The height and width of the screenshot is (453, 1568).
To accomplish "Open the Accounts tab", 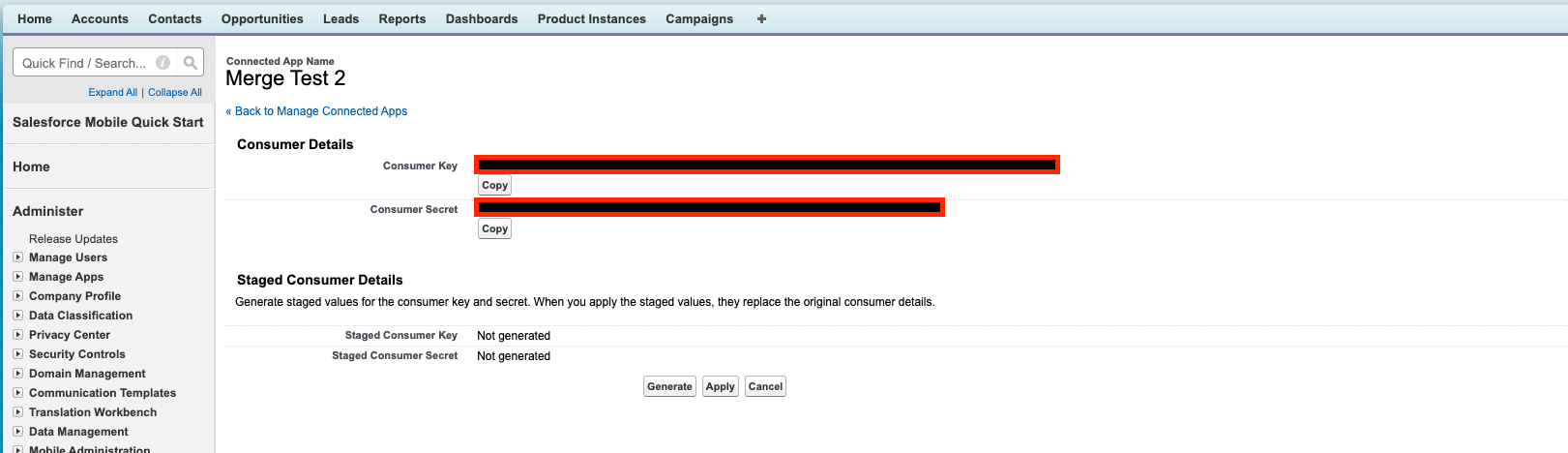I will click(x=100, y=18).
